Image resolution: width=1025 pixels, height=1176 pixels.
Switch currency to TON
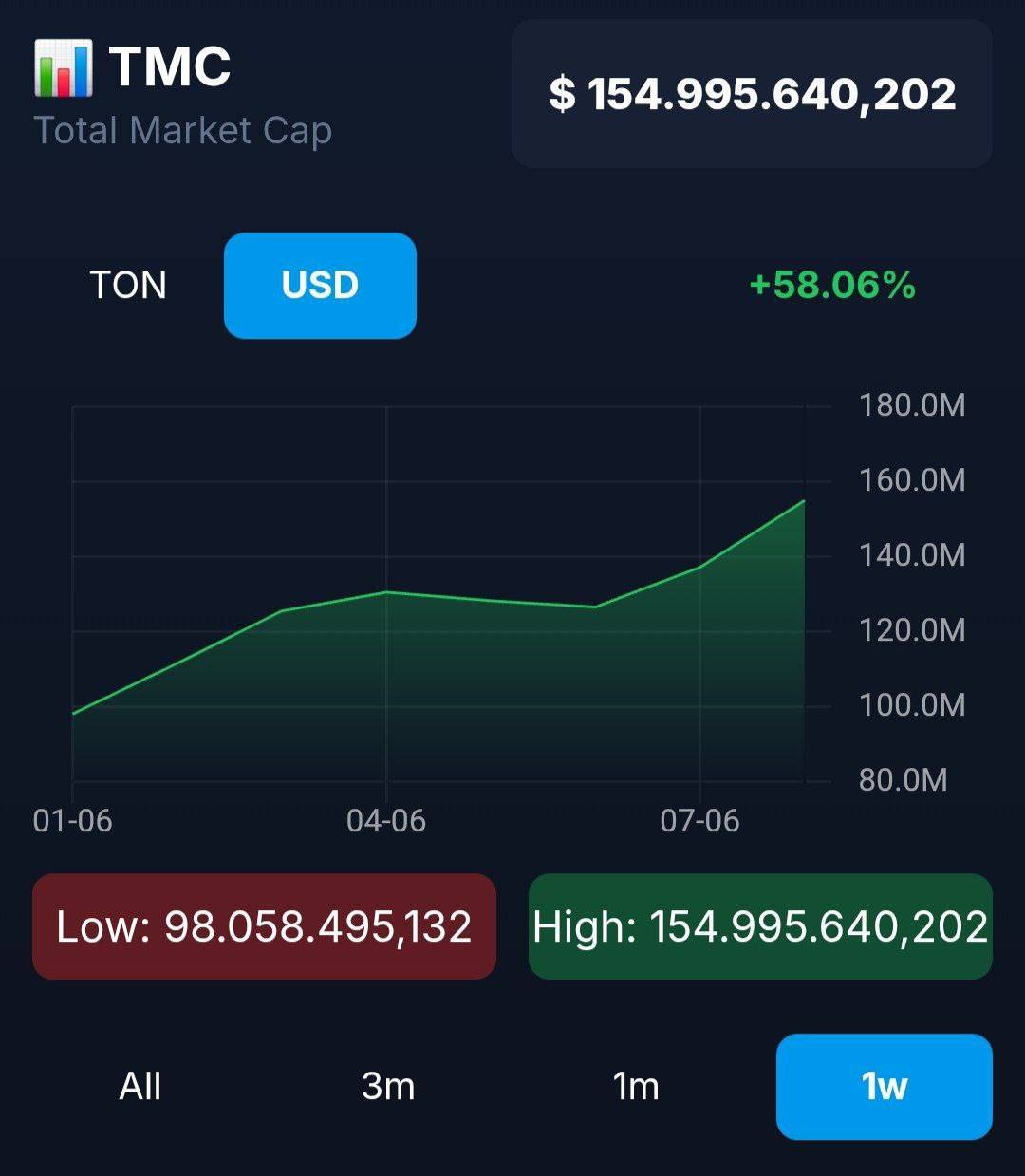[128, 286]
